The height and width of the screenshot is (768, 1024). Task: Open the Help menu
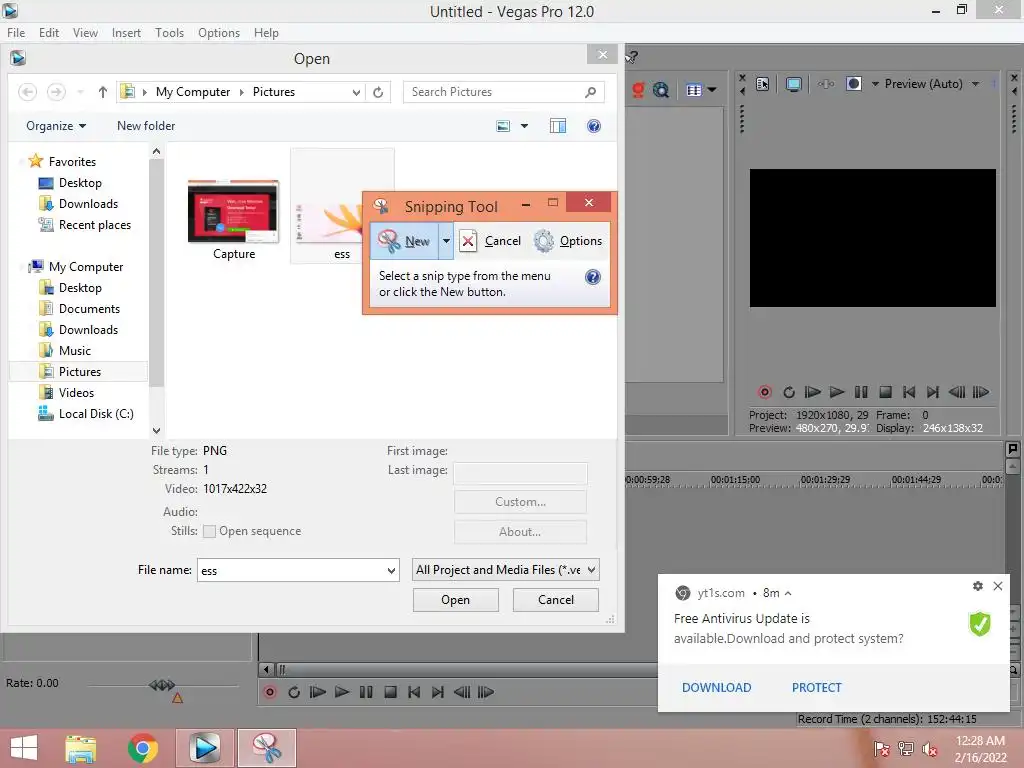pos(266,33)
